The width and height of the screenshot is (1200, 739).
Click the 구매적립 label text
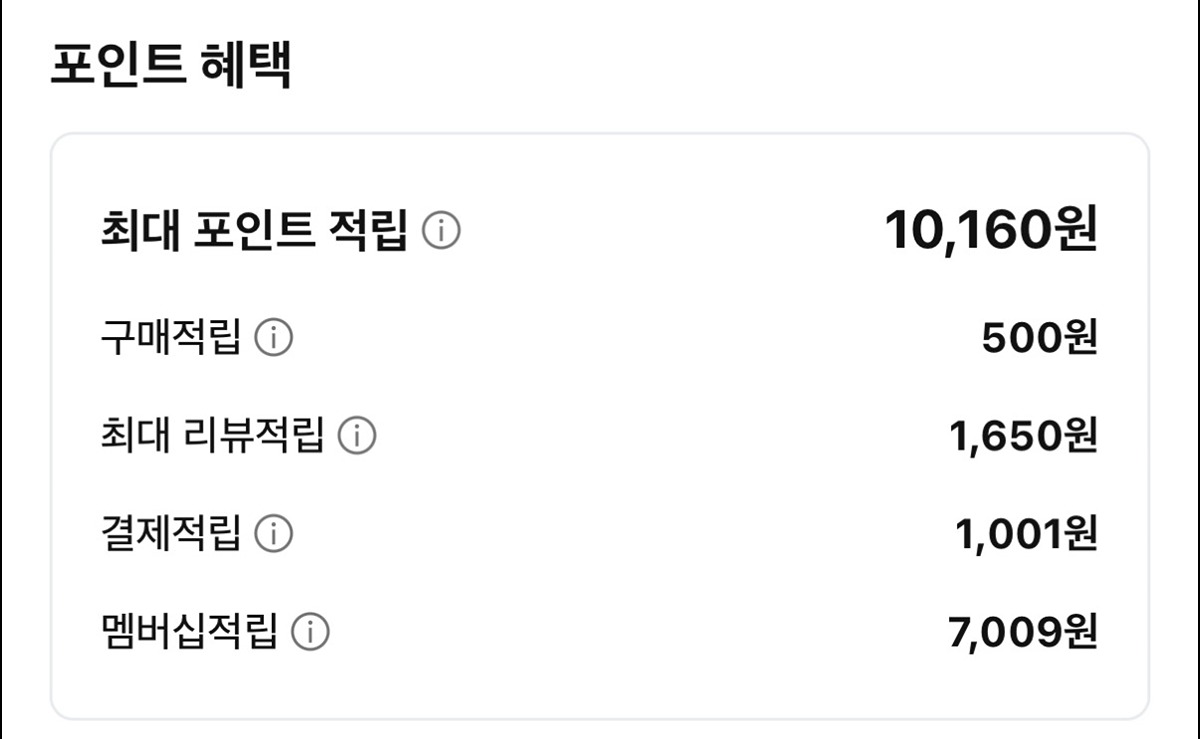click(x=171, y=339)
